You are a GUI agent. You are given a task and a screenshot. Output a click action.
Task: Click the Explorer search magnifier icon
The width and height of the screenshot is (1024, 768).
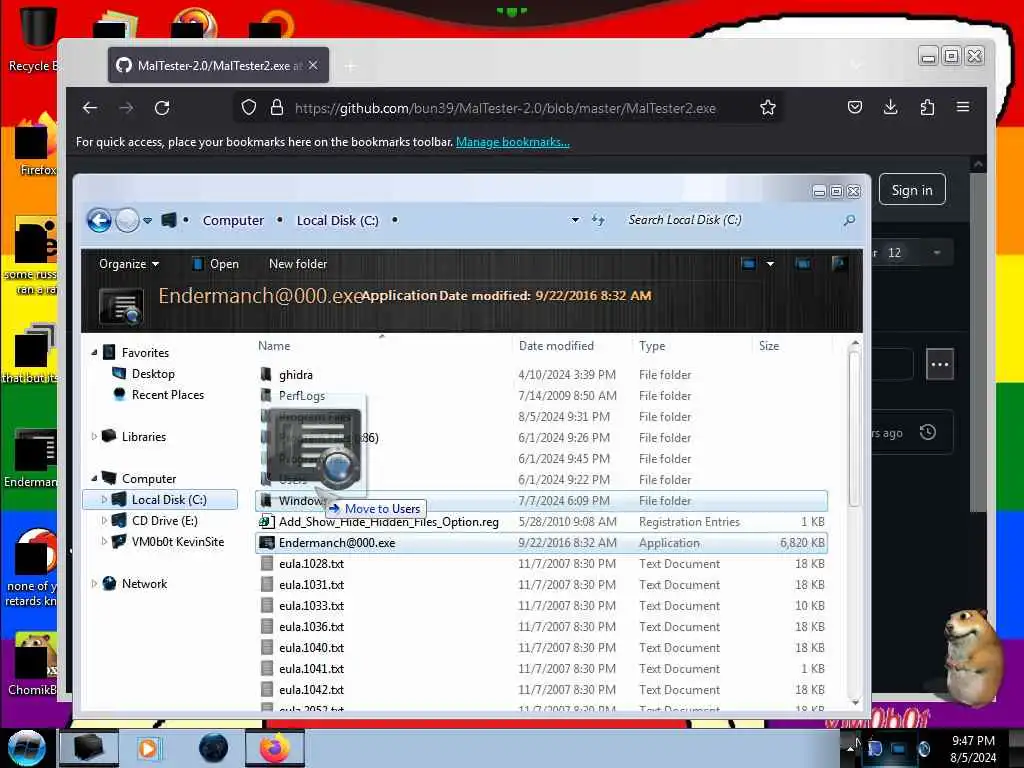[849, 221]
